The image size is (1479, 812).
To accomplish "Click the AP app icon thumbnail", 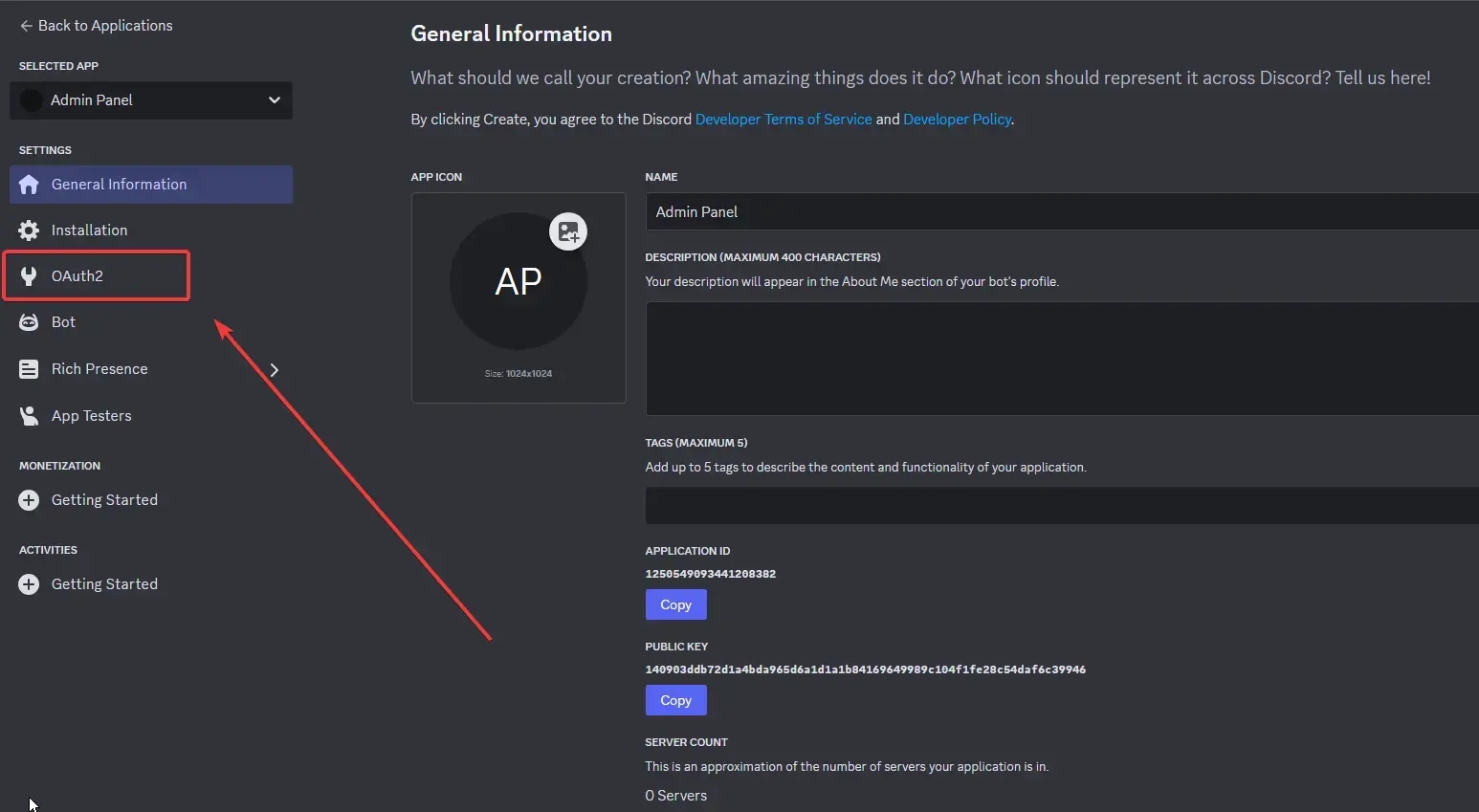I will [518, 281].
